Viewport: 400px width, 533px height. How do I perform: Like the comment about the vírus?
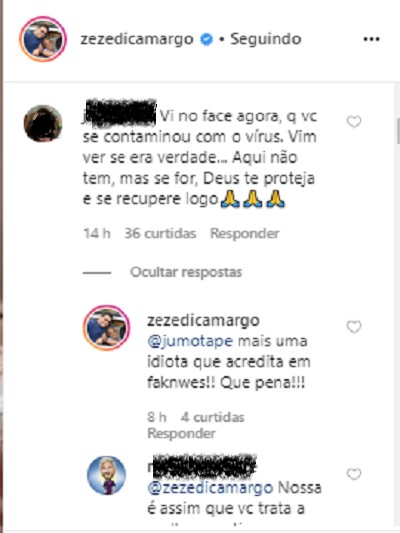point(354,121)
